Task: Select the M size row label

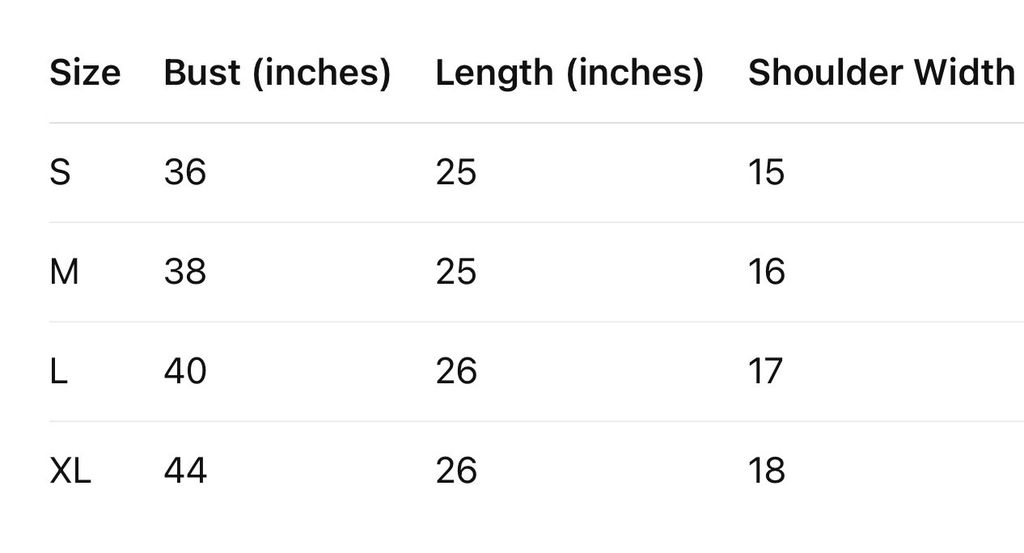Action: click(64, 272)
